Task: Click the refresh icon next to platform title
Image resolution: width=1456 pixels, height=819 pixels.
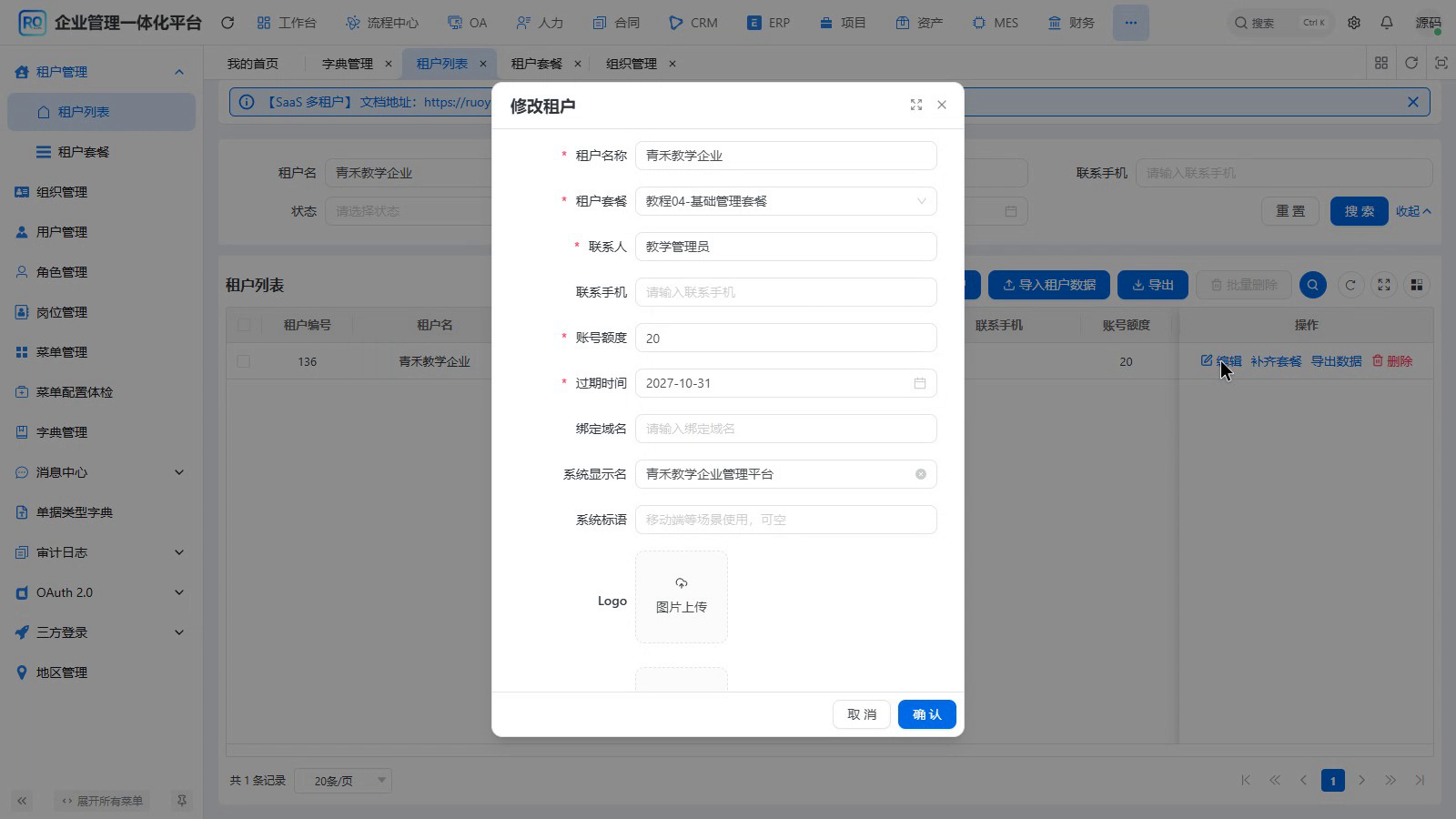Action: [227, 23]
